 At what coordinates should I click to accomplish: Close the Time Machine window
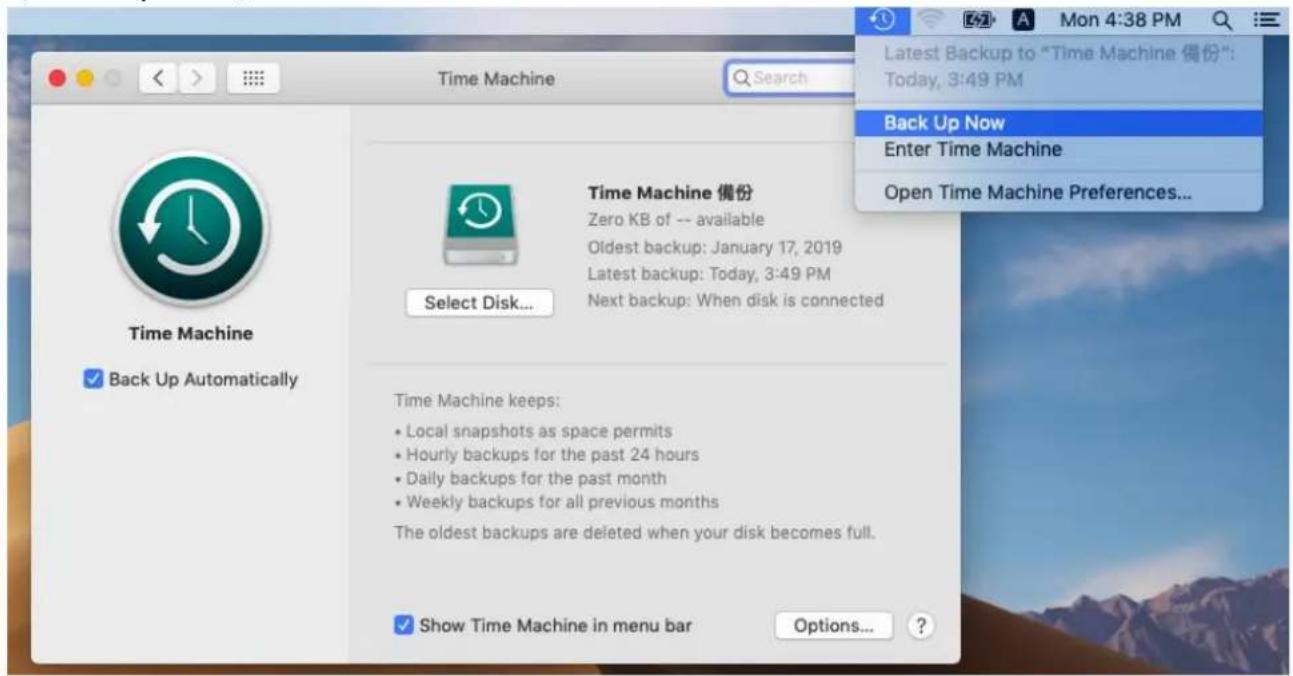pyautogui.click(x=56, y=78)
